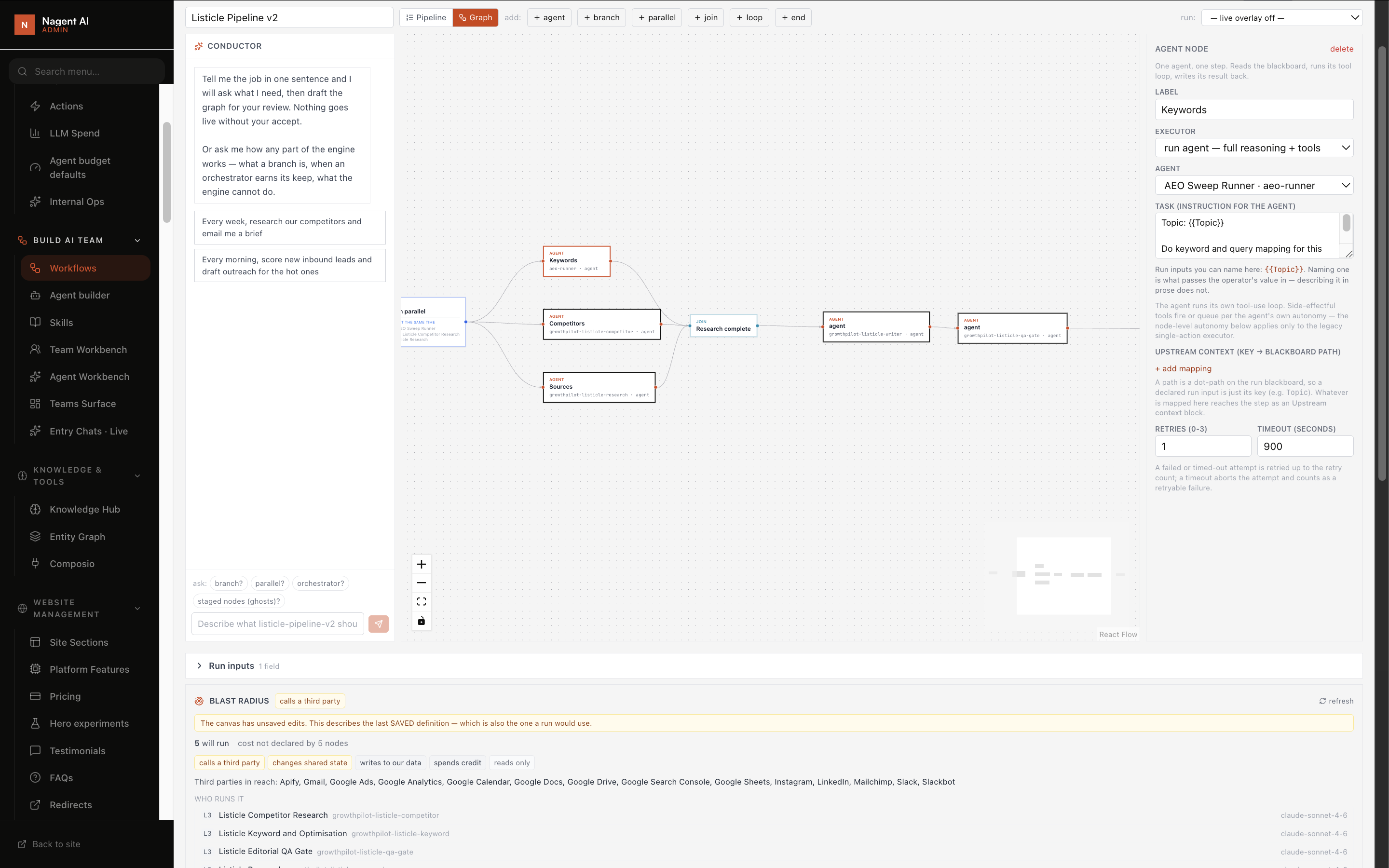This screenshot has width=1389, height=868.
Task: Zoom in on the graph canvas
Action: (422, 564)
